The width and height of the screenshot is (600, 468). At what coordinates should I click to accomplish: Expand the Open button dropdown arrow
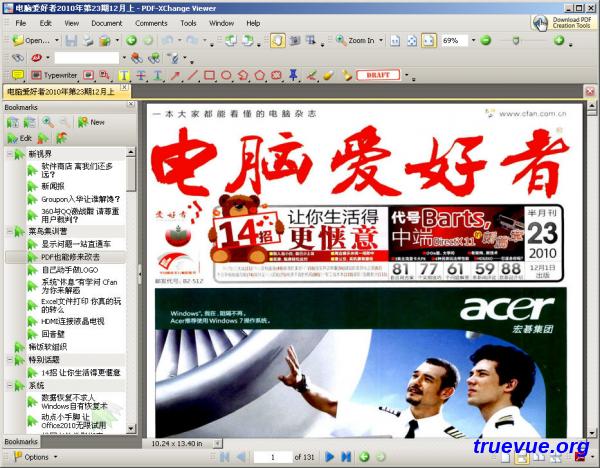(x=57, y=40)
